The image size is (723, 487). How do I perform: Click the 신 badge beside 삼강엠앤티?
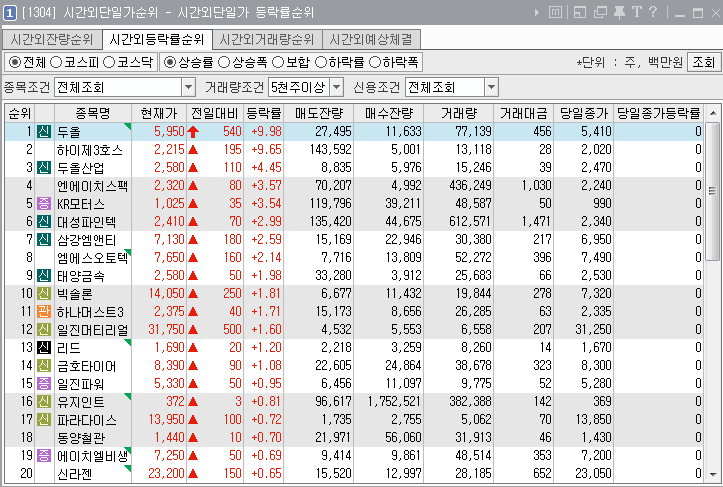coord(44,239)
